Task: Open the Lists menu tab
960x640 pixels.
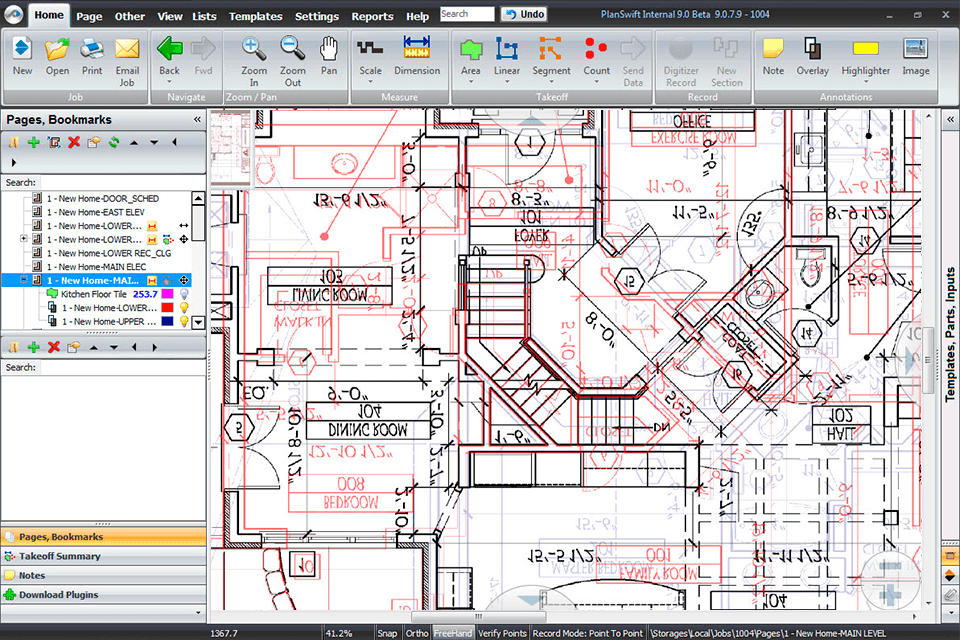Action: [204, 16]
